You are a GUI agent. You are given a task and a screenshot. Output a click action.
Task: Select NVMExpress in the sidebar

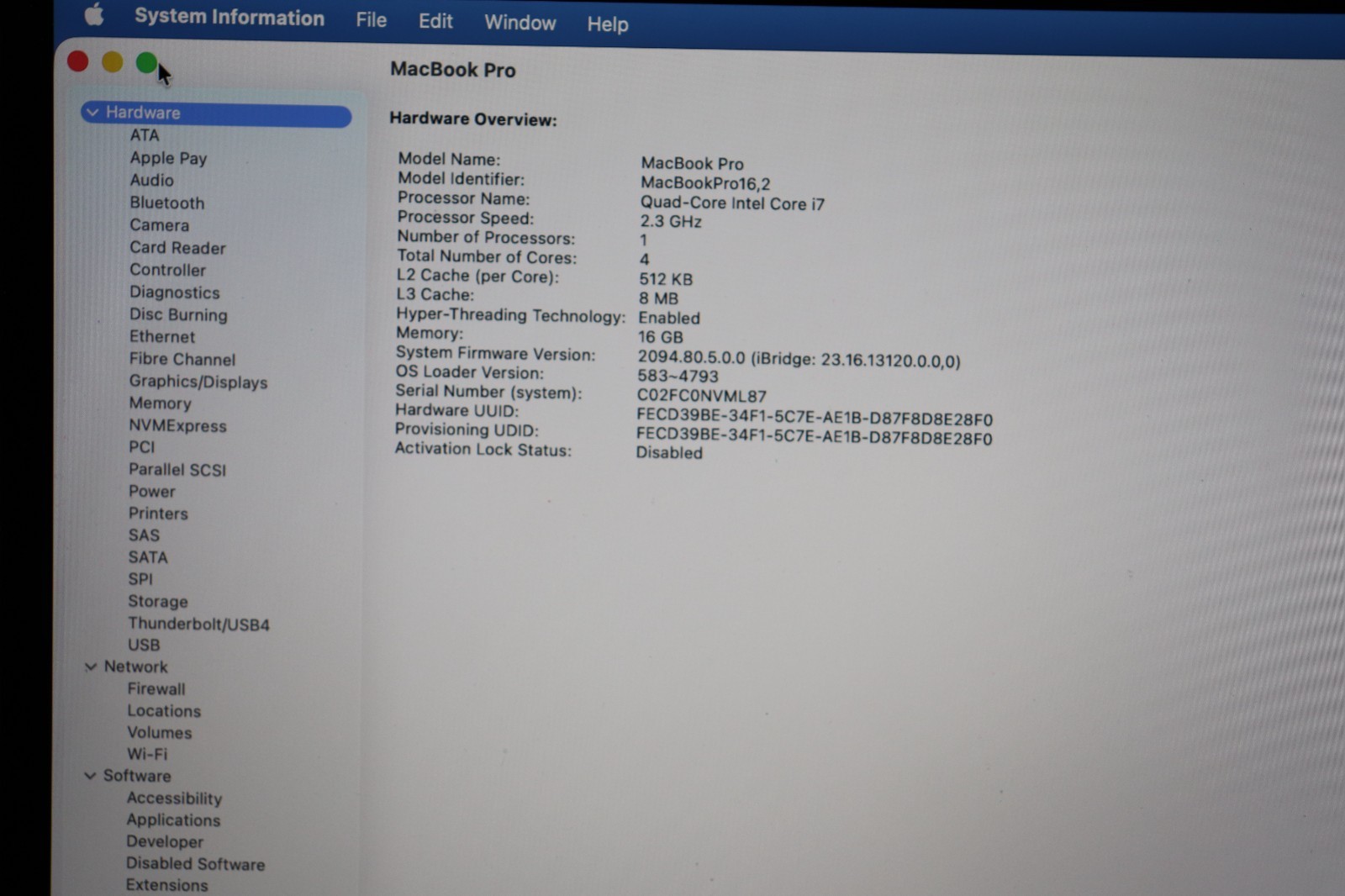click(x=177, y=425)
